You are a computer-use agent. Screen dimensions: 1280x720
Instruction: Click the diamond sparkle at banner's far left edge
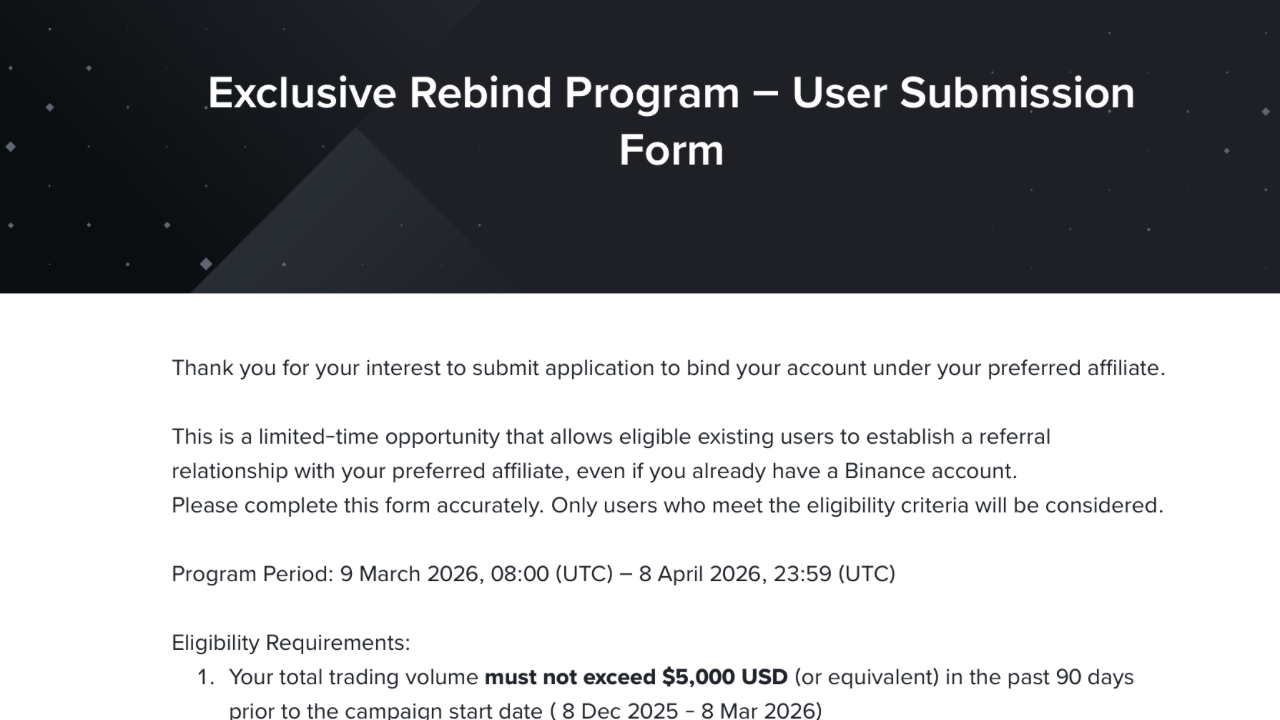click(x=10, y=147)
